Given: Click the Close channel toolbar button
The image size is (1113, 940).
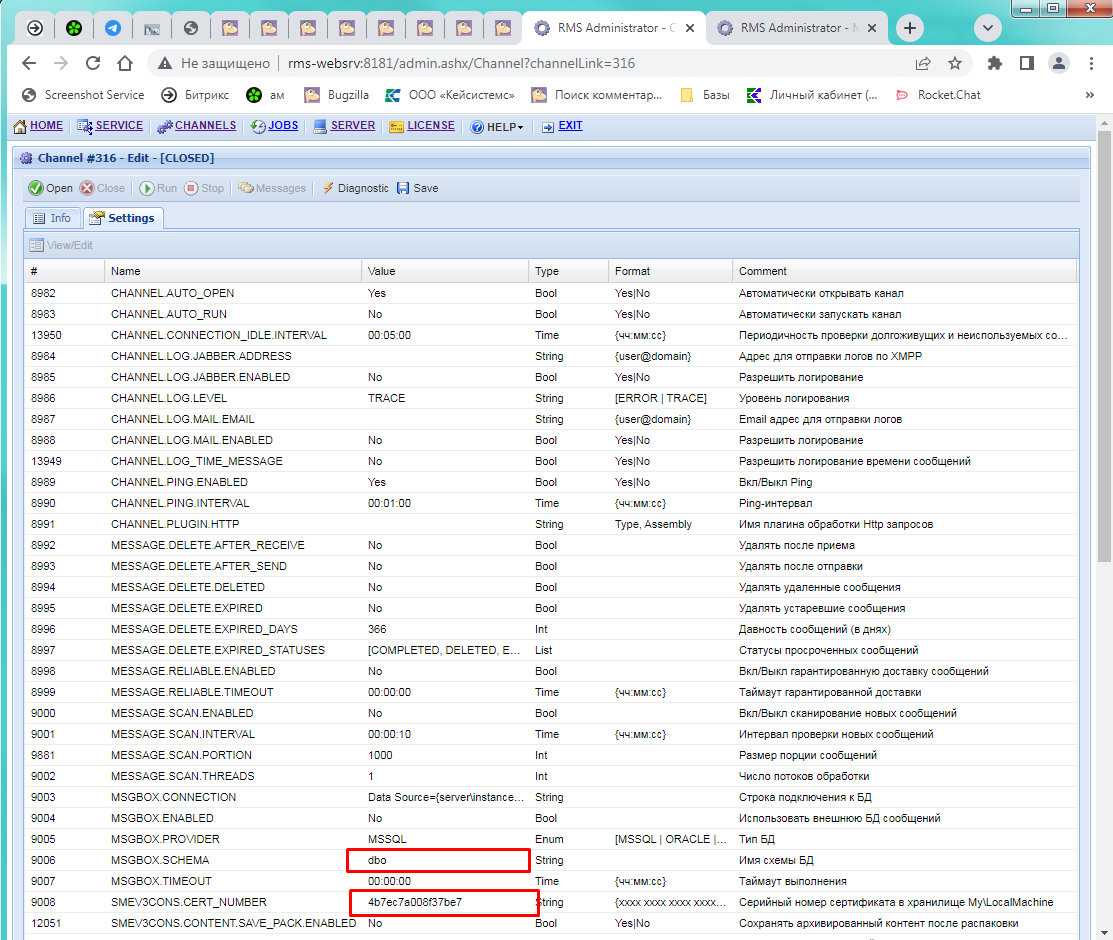Looking at the screenshot, I should [x=102, y=188].
